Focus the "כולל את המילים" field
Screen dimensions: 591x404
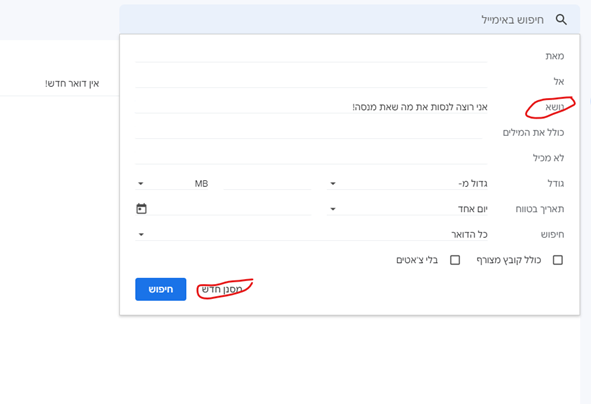point(309,132)
